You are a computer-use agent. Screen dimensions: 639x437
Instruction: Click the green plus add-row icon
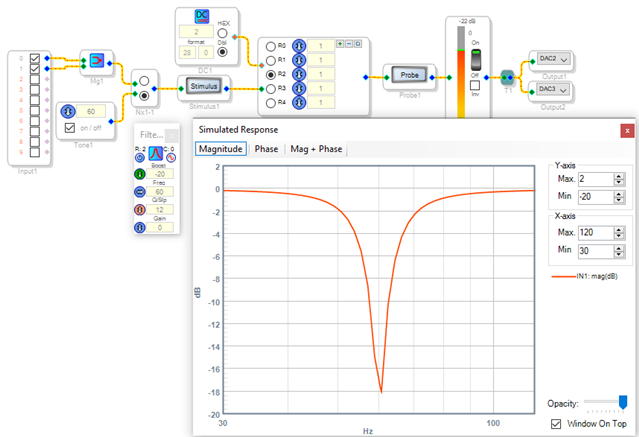(x=340, y=44)
